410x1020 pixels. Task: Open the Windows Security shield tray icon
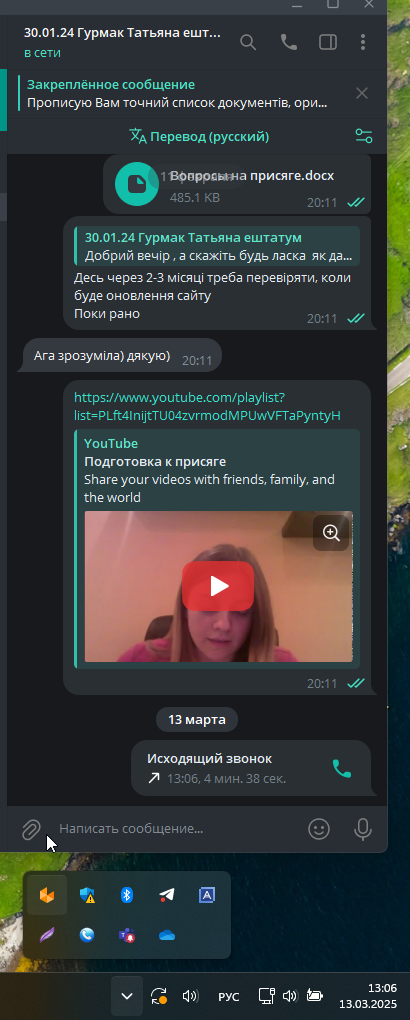(87, 895)
